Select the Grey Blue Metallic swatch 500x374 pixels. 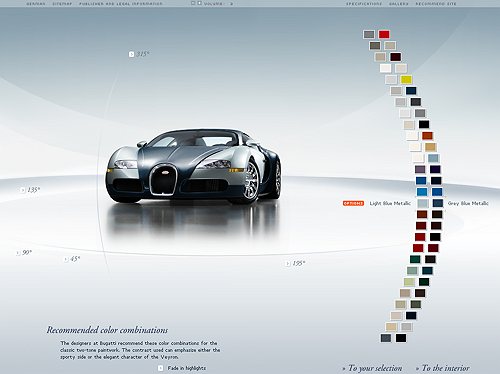pyautogui.click(x=438, y=203)
